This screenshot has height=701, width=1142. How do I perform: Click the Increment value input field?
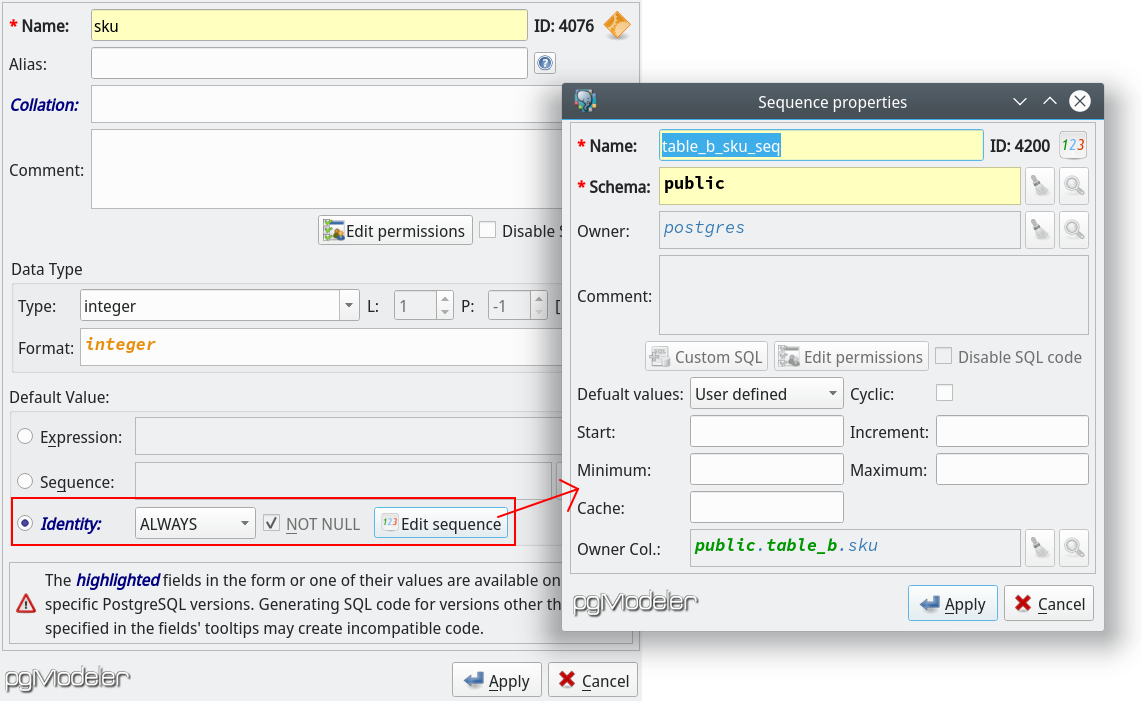click(1012, 431)
